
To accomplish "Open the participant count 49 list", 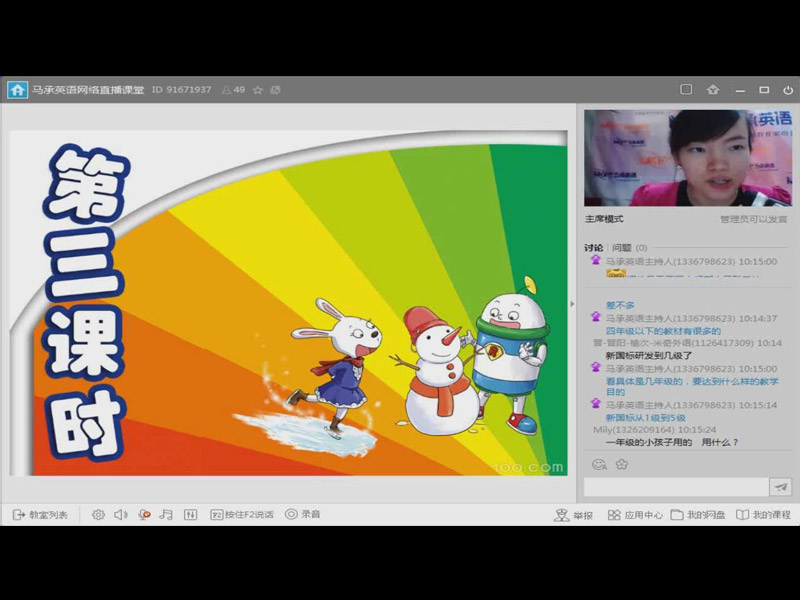I will 234,90.
